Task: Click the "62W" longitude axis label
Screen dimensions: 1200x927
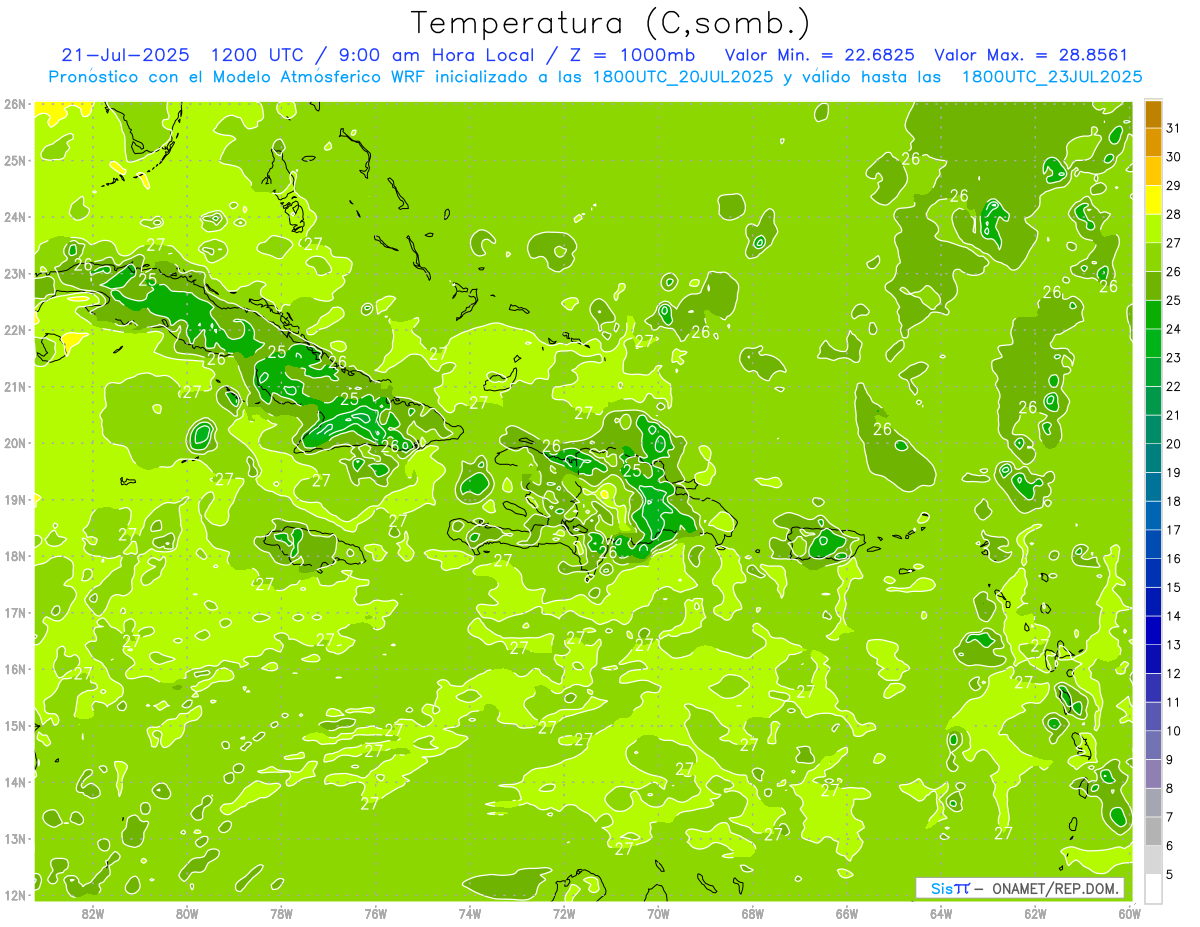Action: pos(1035,913)
